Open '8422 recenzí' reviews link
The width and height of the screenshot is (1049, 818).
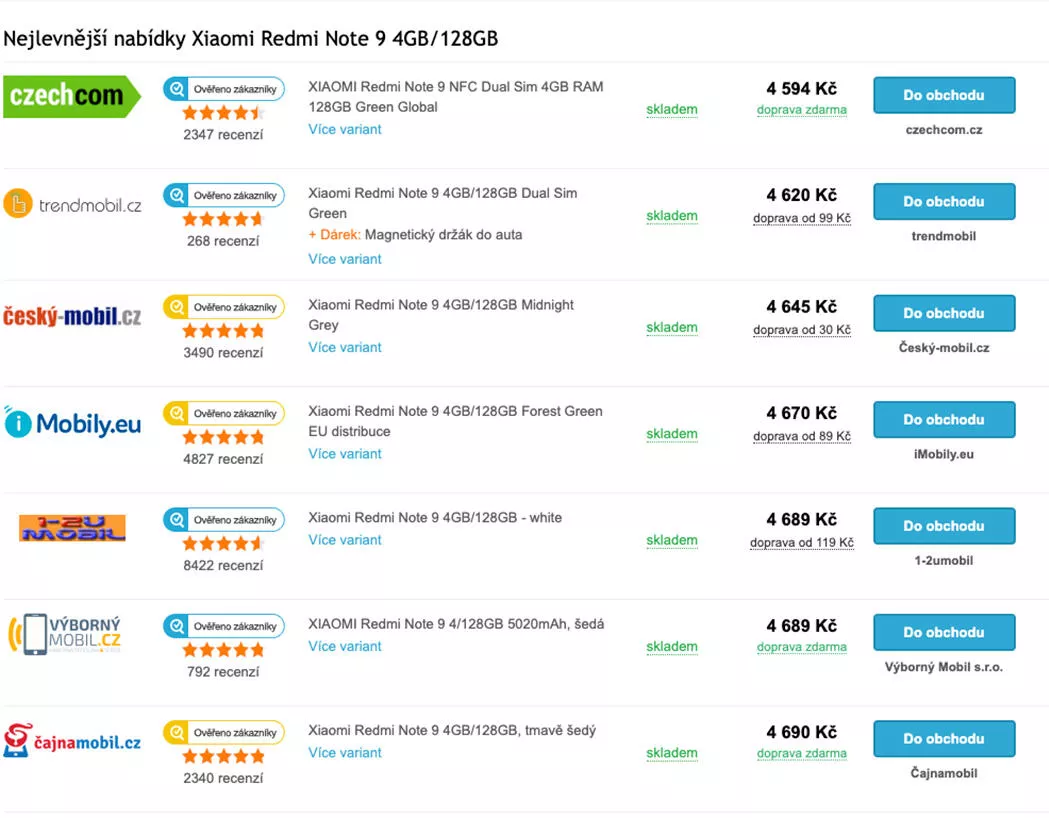tap(223, 565)
